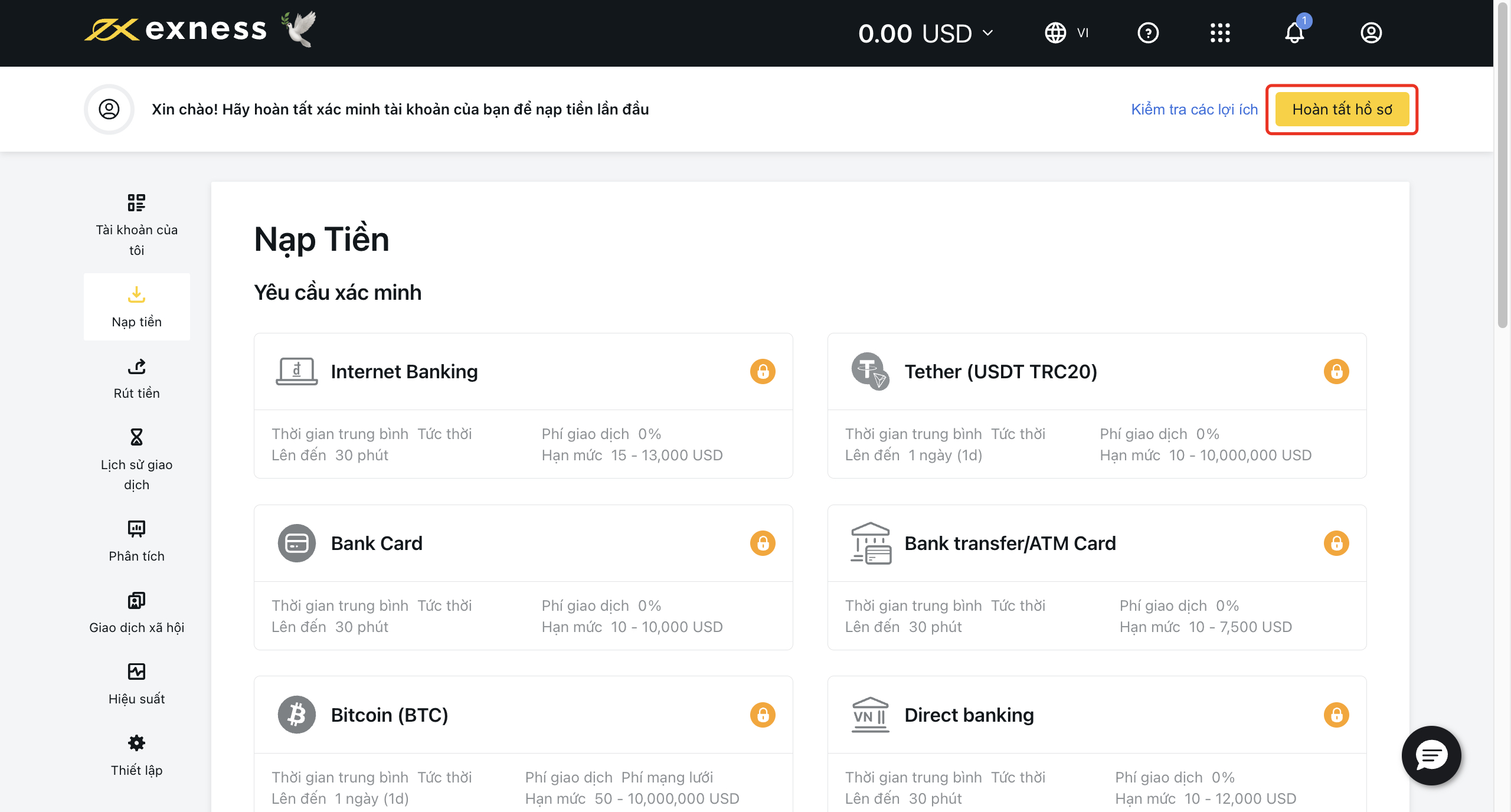Screen dimensions: 1511x812
Task: Click the lock icon on Bank Card
Action: point(763,543)
